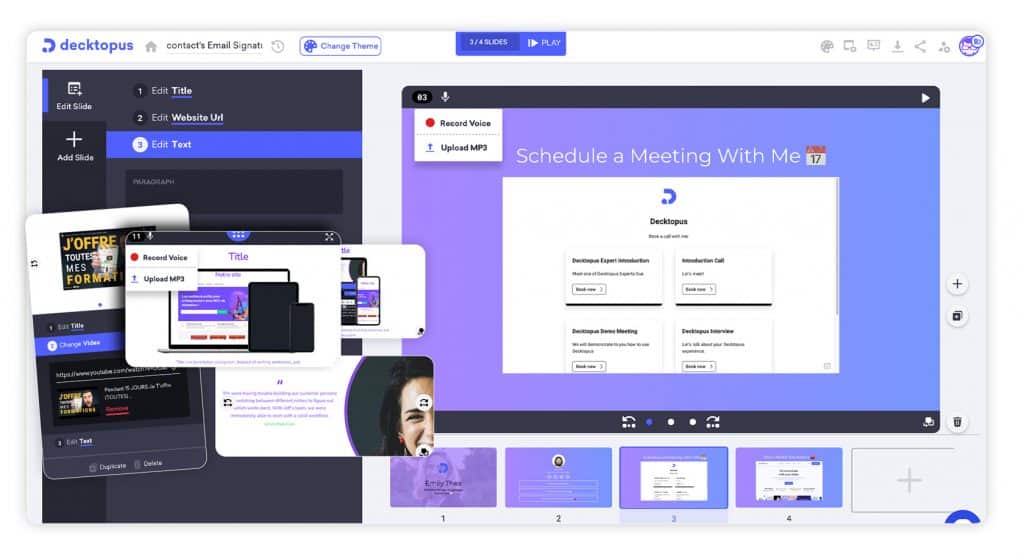
Task: Click Book now under Decktopus Expert Introduction
Action: coord(588,289)
